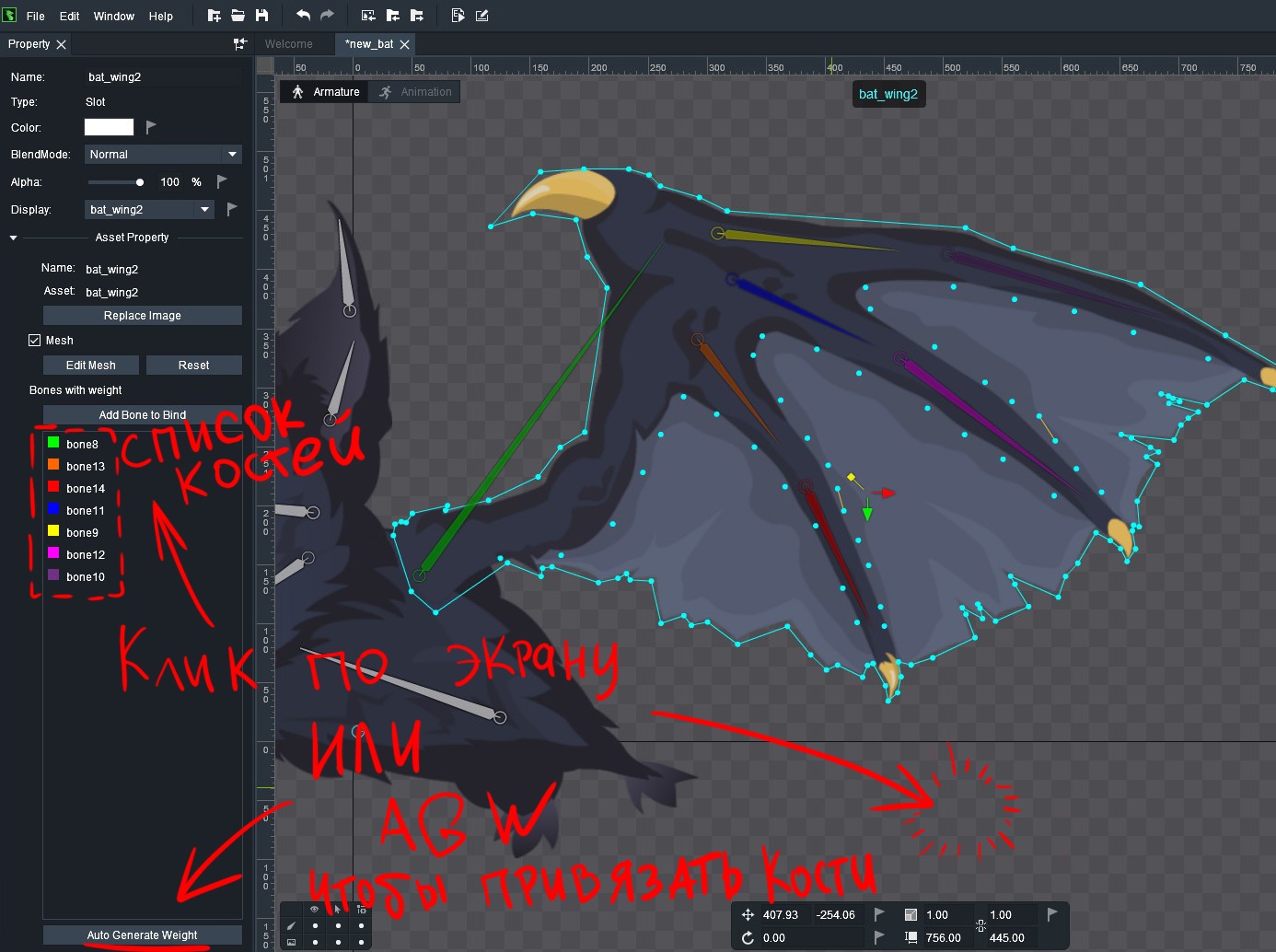Screen dimensions: 1276x952
Task: Click the keyframe flag next to Alpha
Action: (x=222, y=181)
